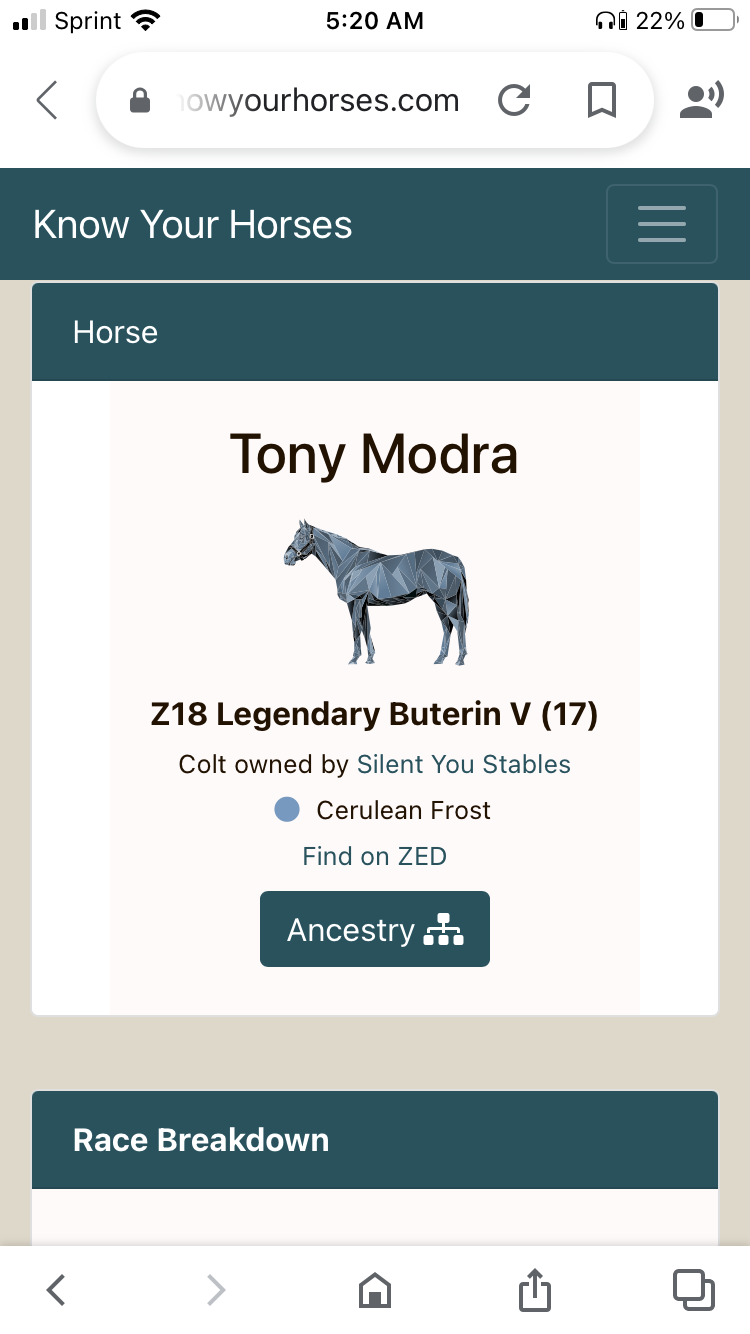This screenshot has width=750, height=1334.
Task: Open Silent You Stables owner link
Action: pyautogui.click(x=464, y=765)
